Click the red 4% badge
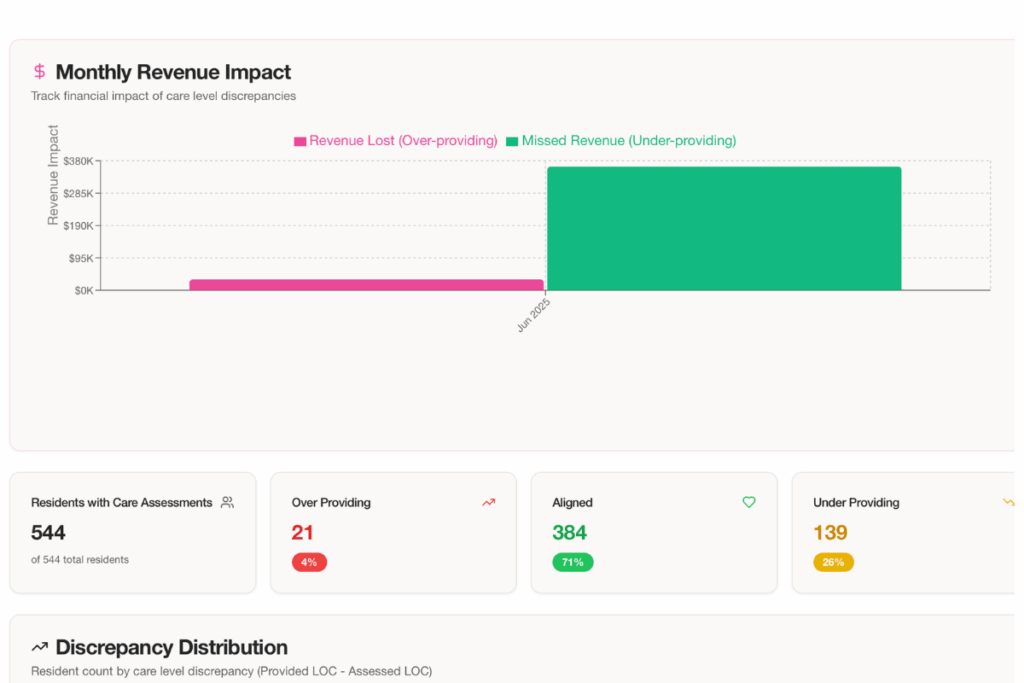Viewport: 1024px width, 683px height. (309, 562)
